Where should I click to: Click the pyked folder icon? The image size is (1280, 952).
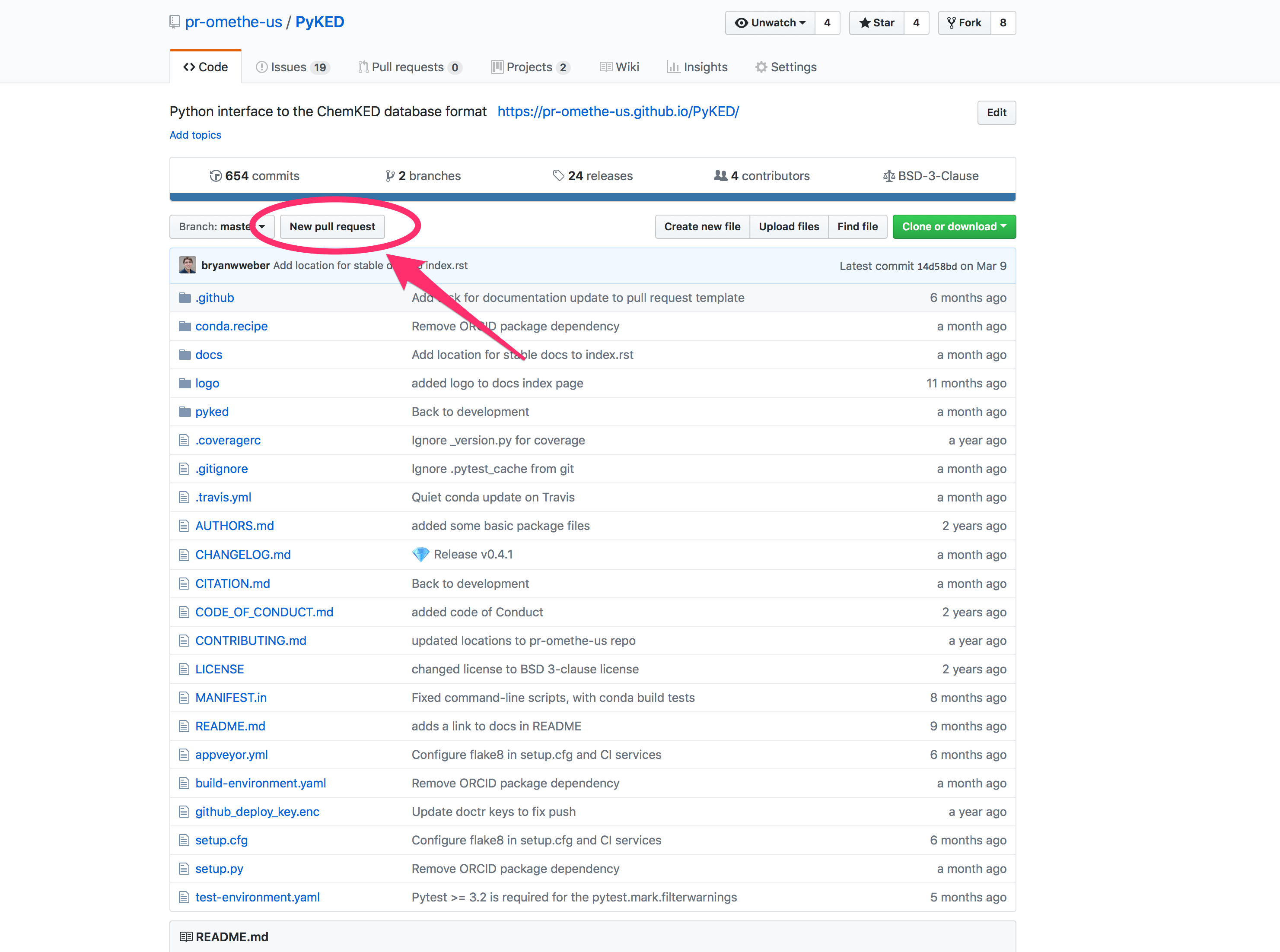(x=185, y=412)
